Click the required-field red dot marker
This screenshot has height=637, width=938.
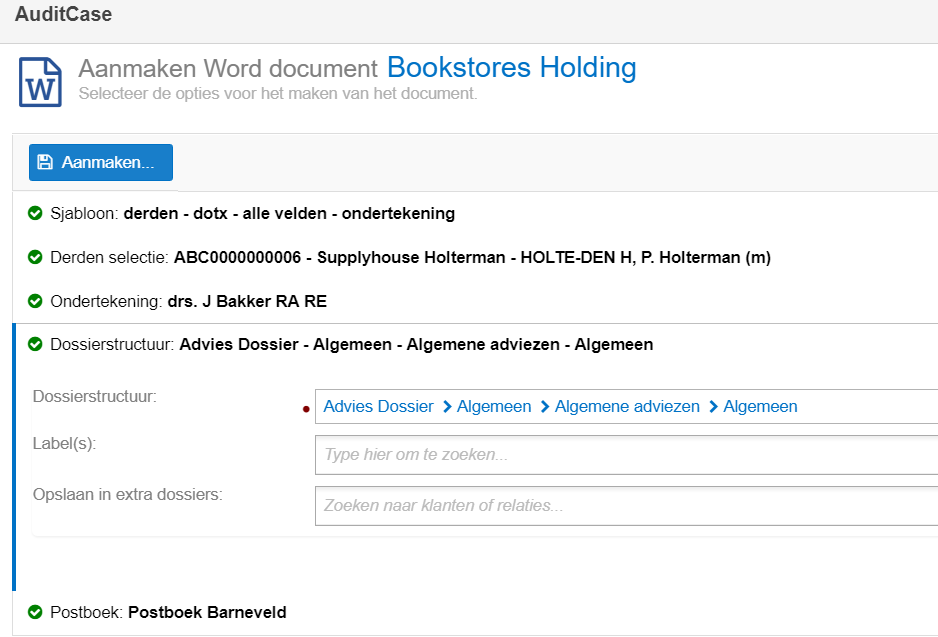coord(306,409)
